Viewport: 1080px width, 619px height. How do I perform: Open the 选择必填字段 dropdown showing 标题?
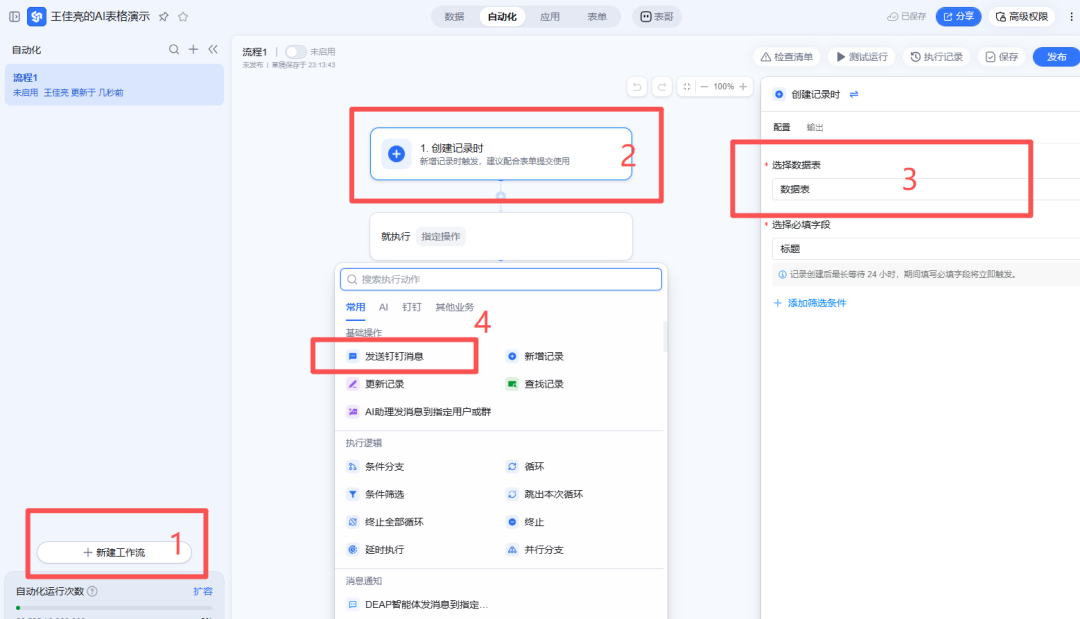(x=926, y=249)
